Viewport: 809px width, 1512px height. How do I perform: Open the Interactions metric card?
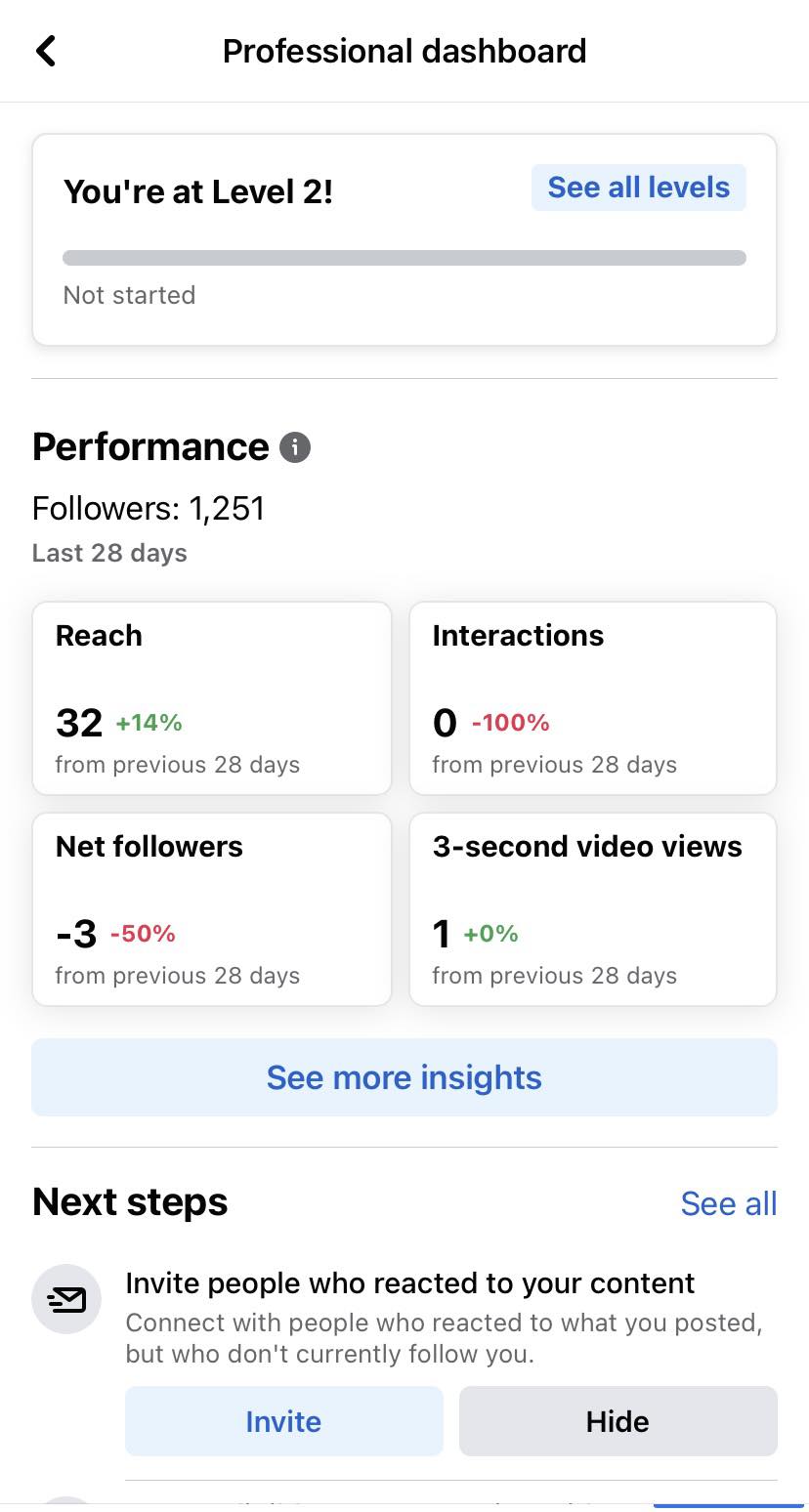coord(592,697)
